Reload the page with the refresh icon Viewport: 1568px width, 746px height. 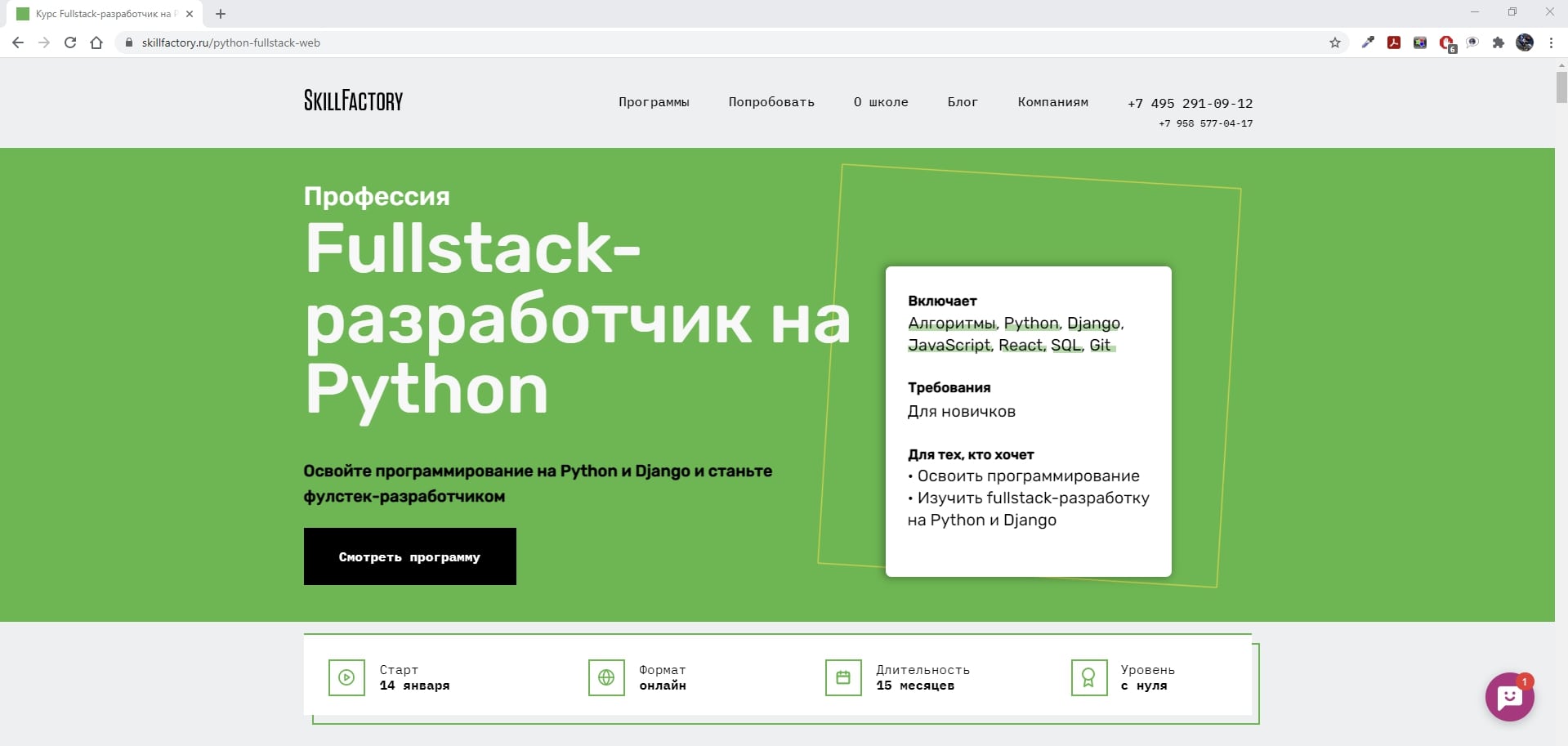[70, 42]
